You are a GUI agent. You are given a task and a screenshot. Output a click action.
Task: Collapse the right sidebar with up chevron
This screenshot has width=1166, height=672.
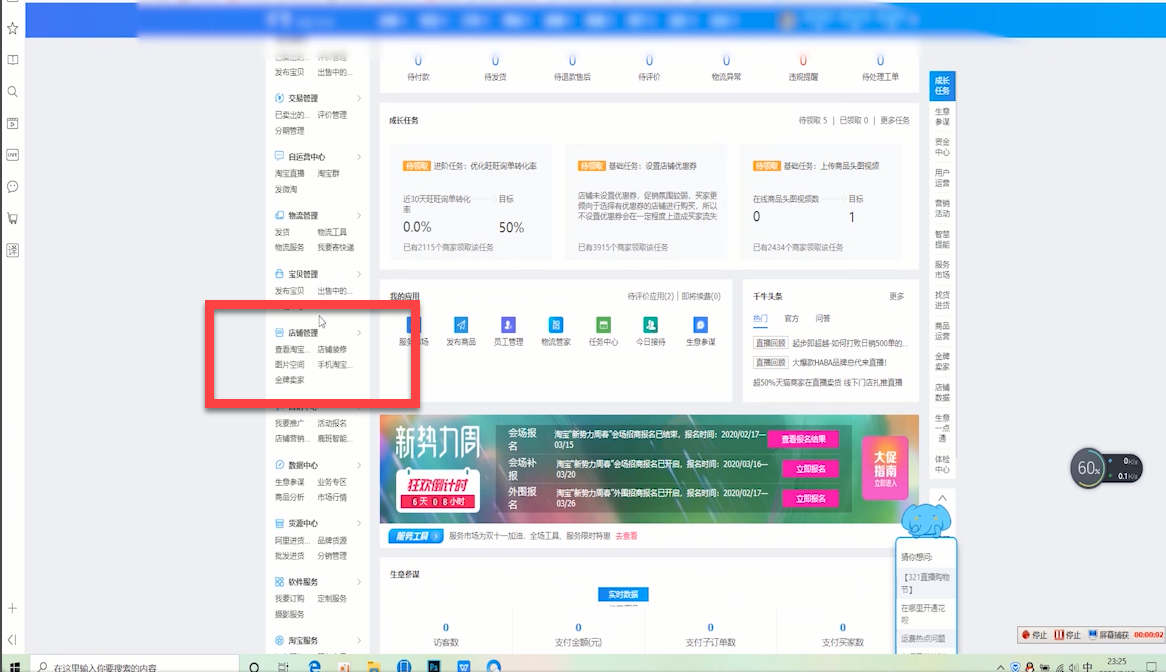942,498
